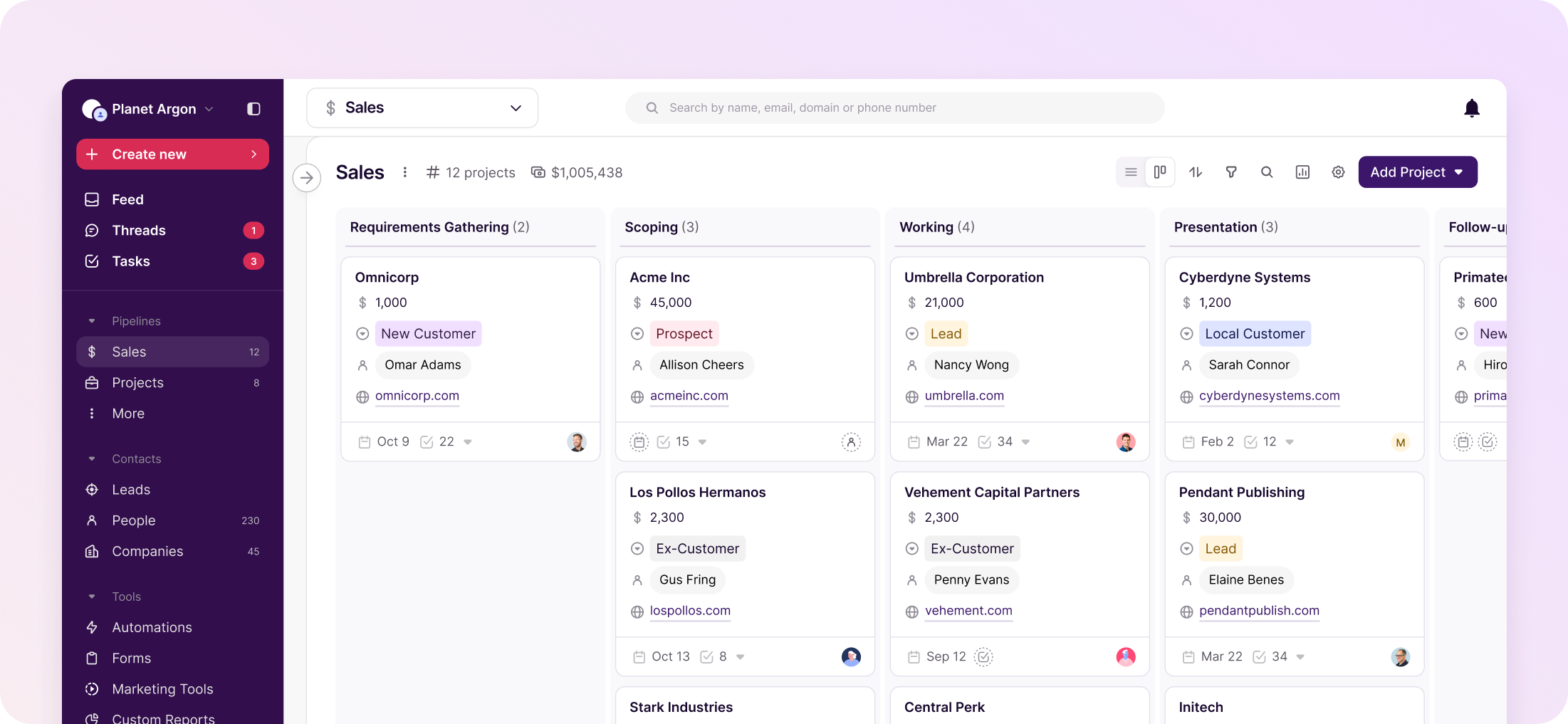1568x724 pixels.
Task: Focus the search by name field
Action: click(894, 108)
